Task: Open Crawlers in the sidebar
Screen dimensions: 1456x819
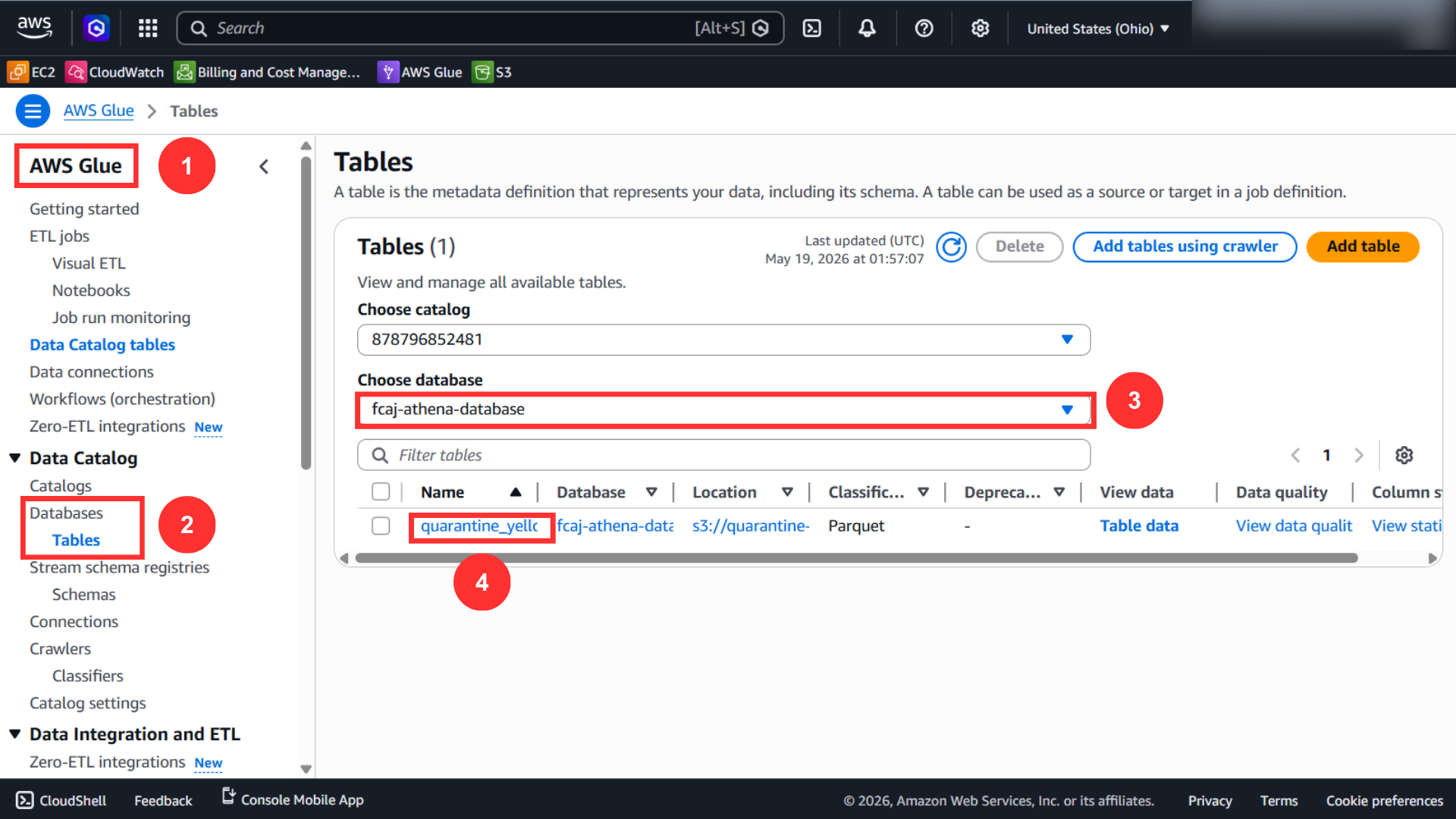Action: [60, 649]
